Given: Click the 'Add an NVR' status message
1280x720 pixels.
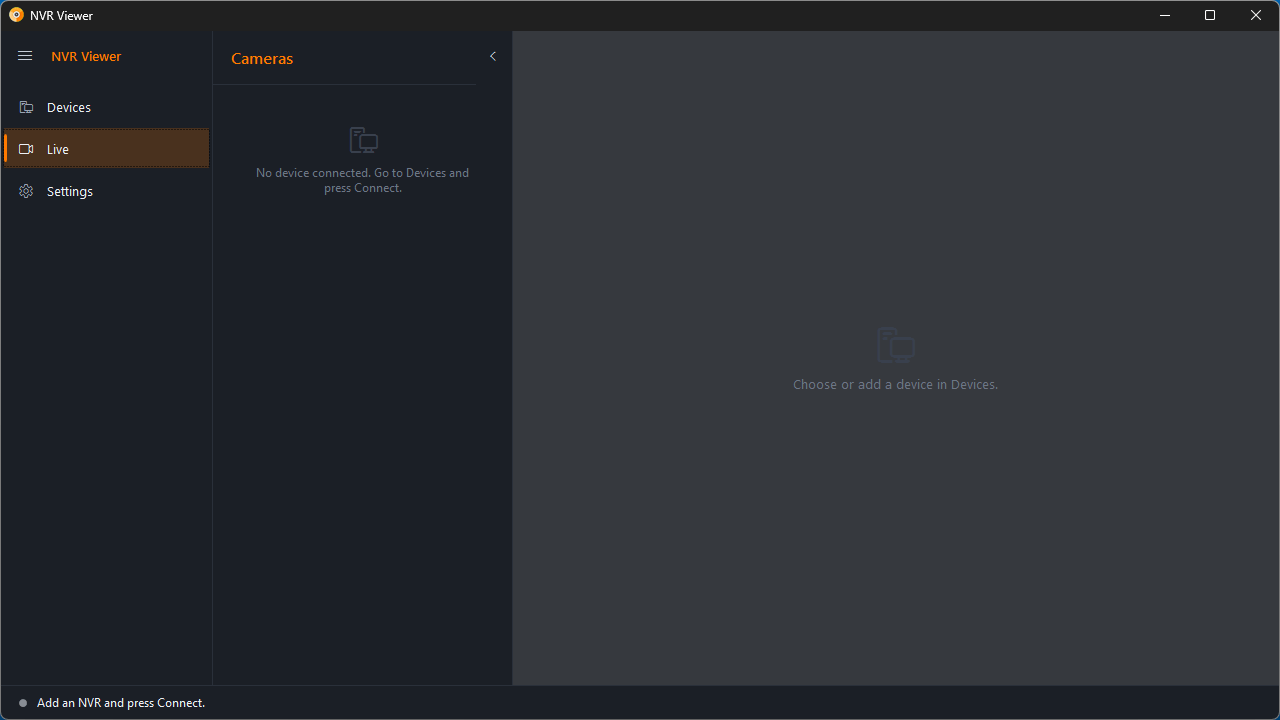Looking at the screenshot, I should [121, 703].
